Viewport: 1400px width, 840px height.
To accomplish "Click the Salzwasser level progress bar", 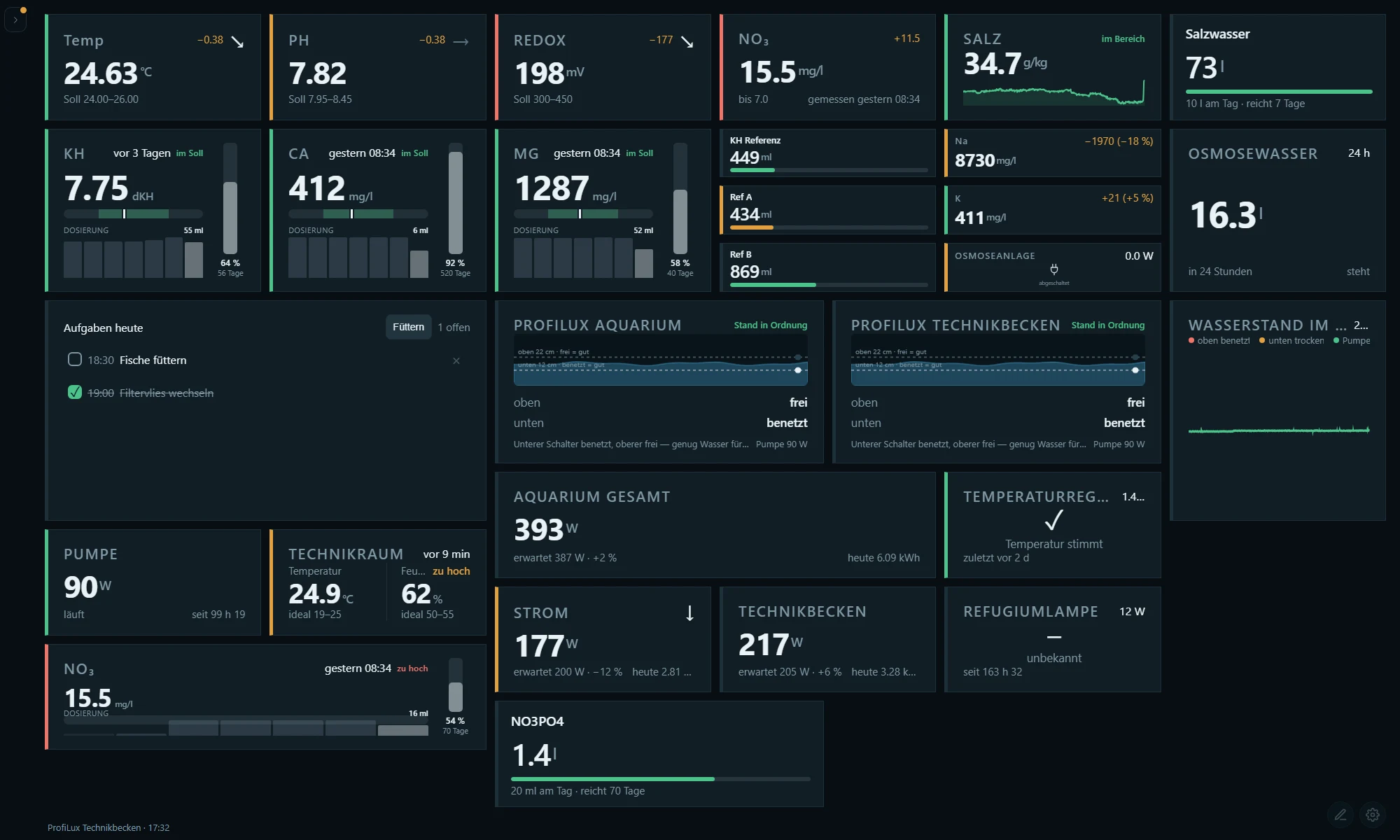I will 1279,92.
